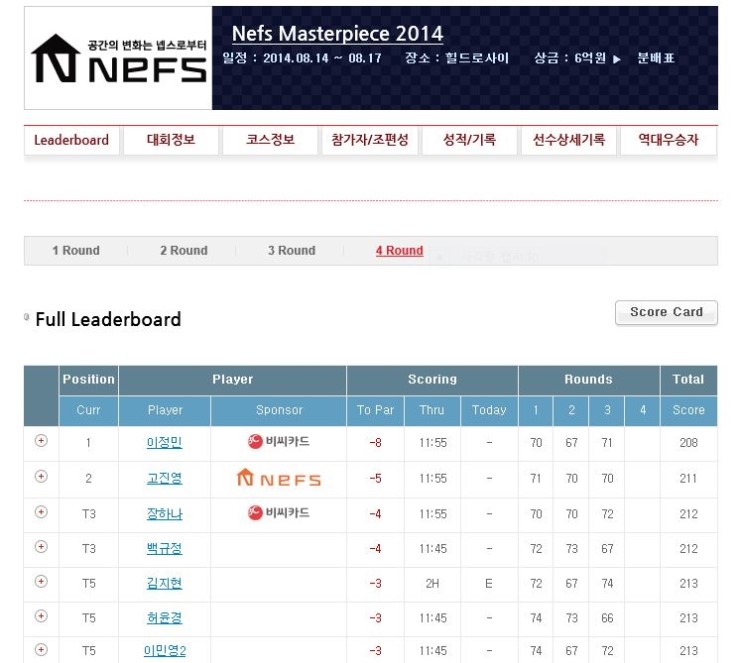
Task: Switch to 3 Round results
Action: click(x=292, y=251)
